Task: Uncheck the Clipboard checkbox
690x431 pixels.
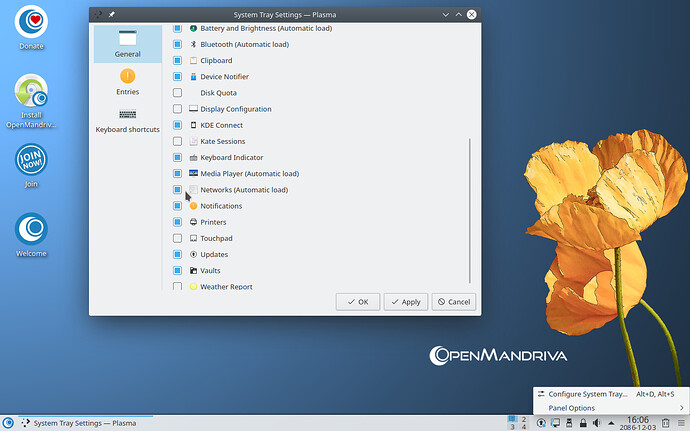Action: click(177, 60)
